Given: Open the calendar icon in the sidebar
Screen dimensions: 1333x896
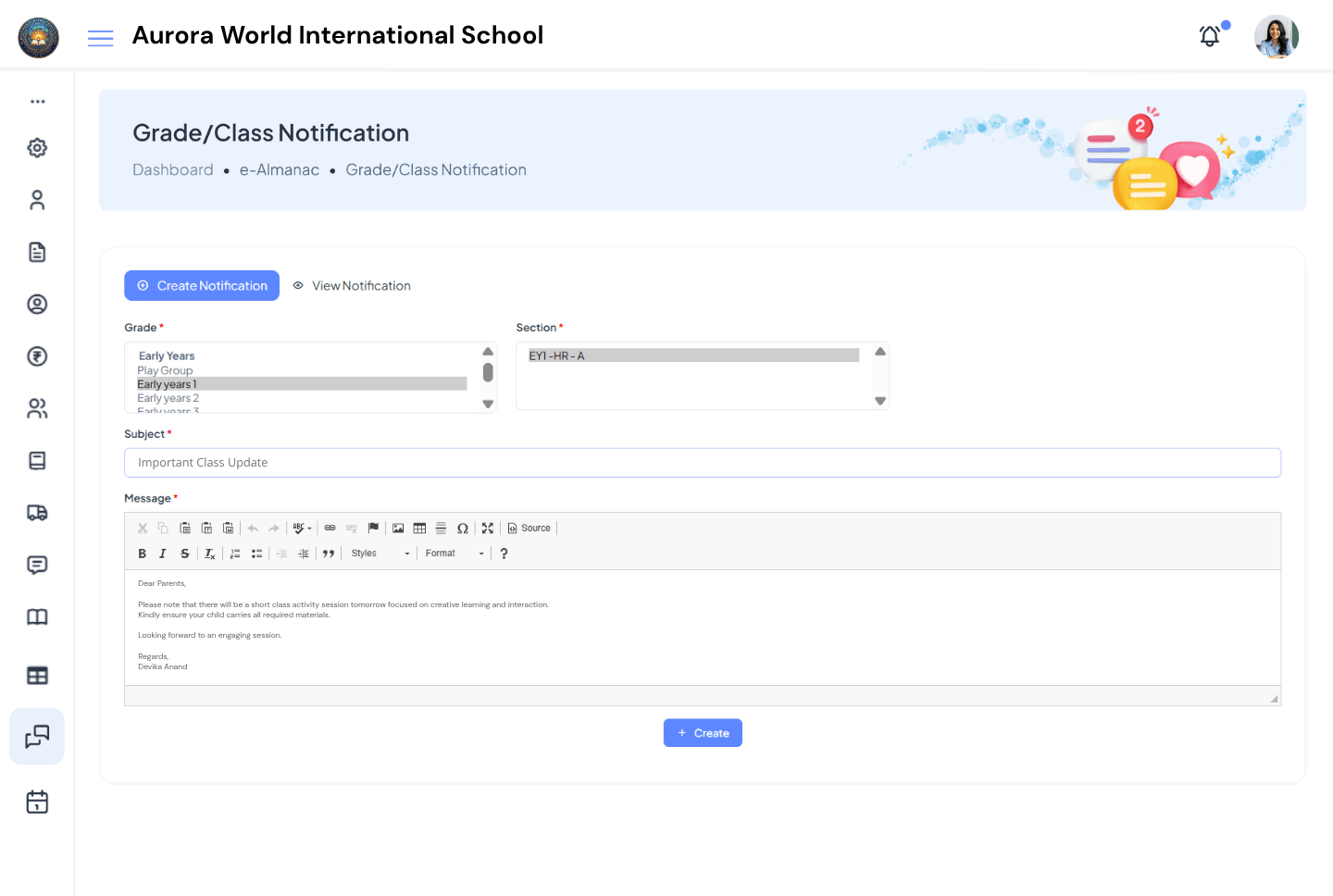Looking at the screenshot, I should pos(37,802).
